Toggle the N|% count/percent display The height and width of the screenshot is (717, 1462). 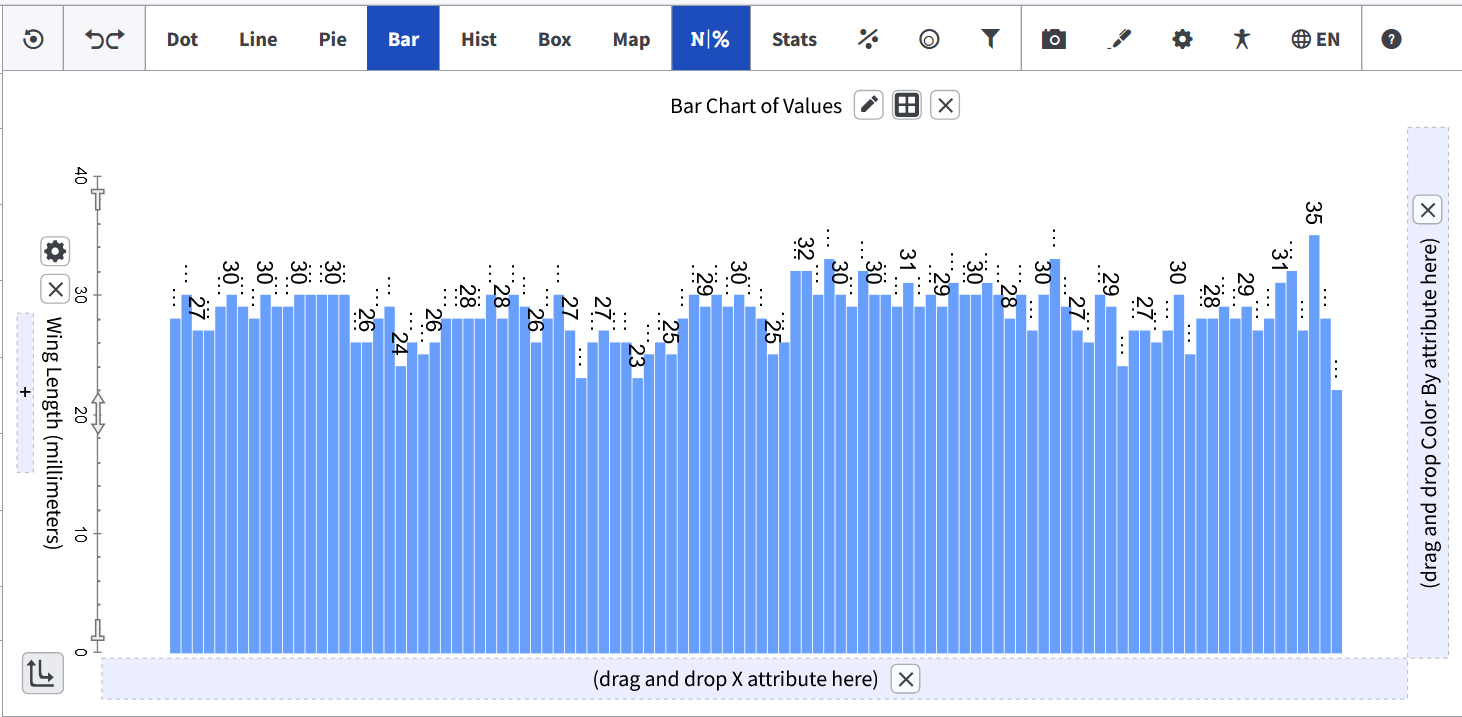710,39
